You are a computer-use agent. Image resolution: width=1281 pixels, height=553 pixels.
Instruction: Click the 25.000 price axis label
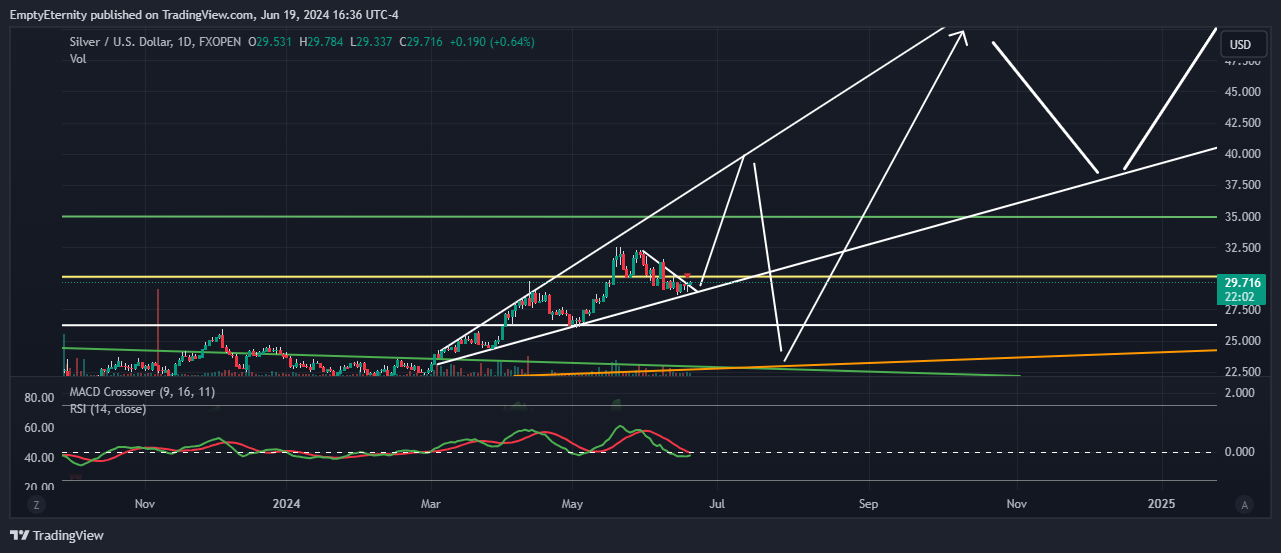1245,341
